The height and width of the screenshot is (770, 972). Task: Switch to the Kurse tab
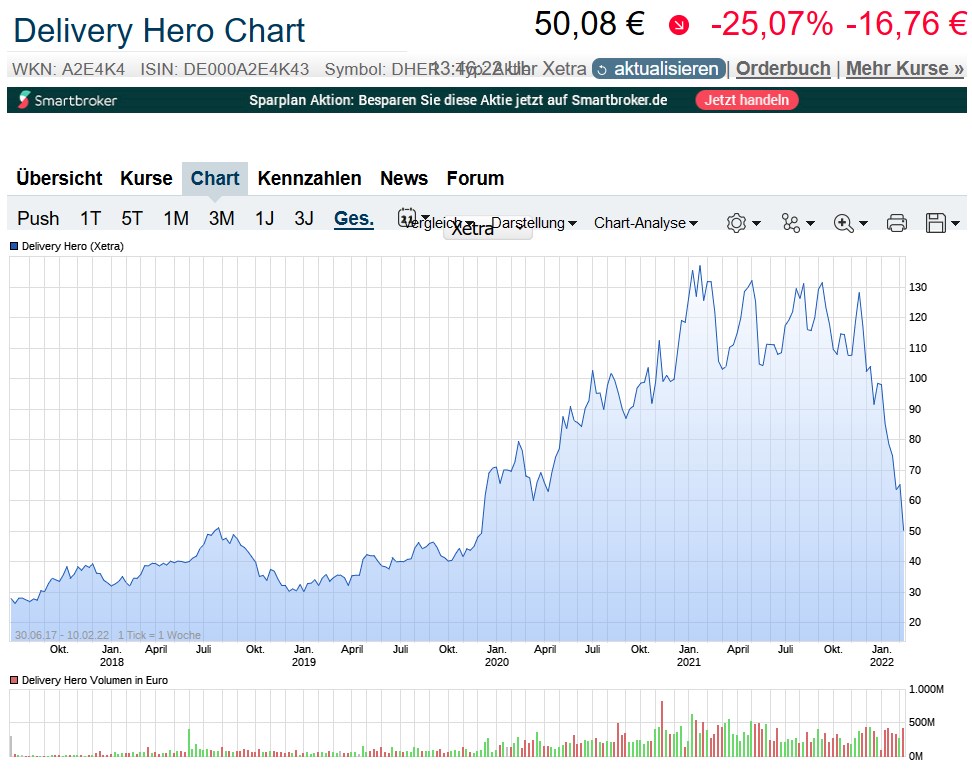click(x=146, y=179)
